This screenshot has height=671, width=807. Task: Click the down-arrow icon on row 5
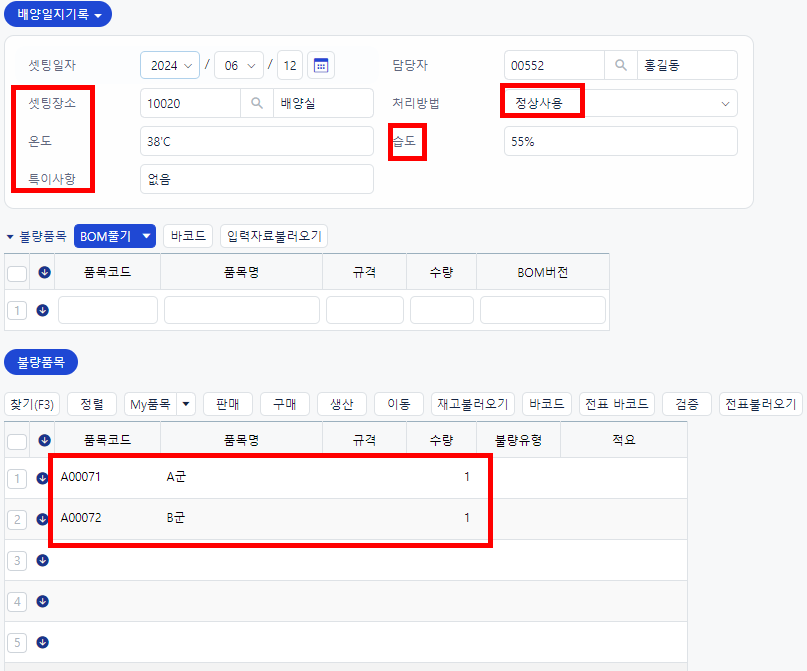click(x=43, y=642)
